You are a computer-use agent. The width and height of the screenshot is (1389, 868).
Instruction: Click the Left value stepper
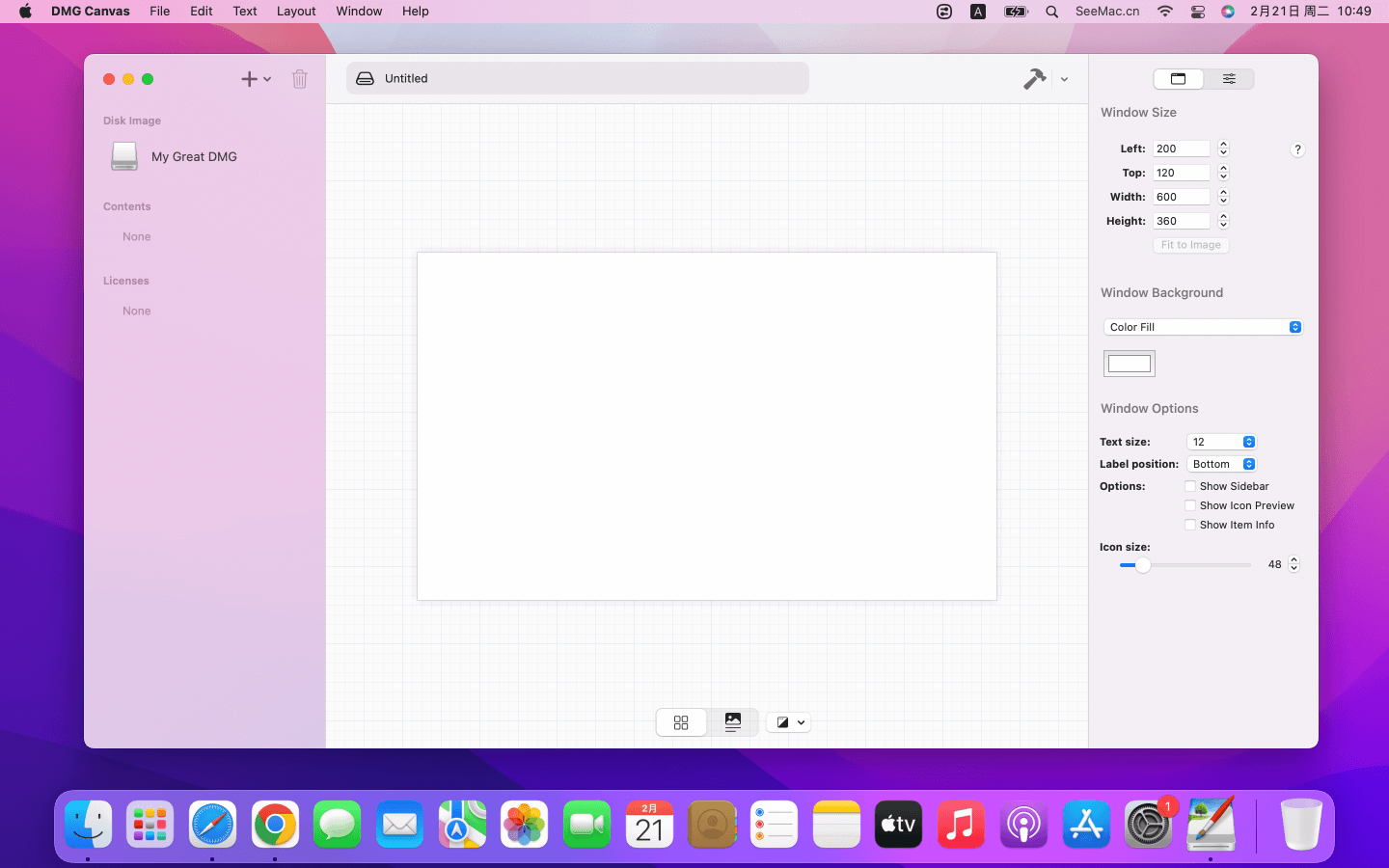[x=1223, y=149]
